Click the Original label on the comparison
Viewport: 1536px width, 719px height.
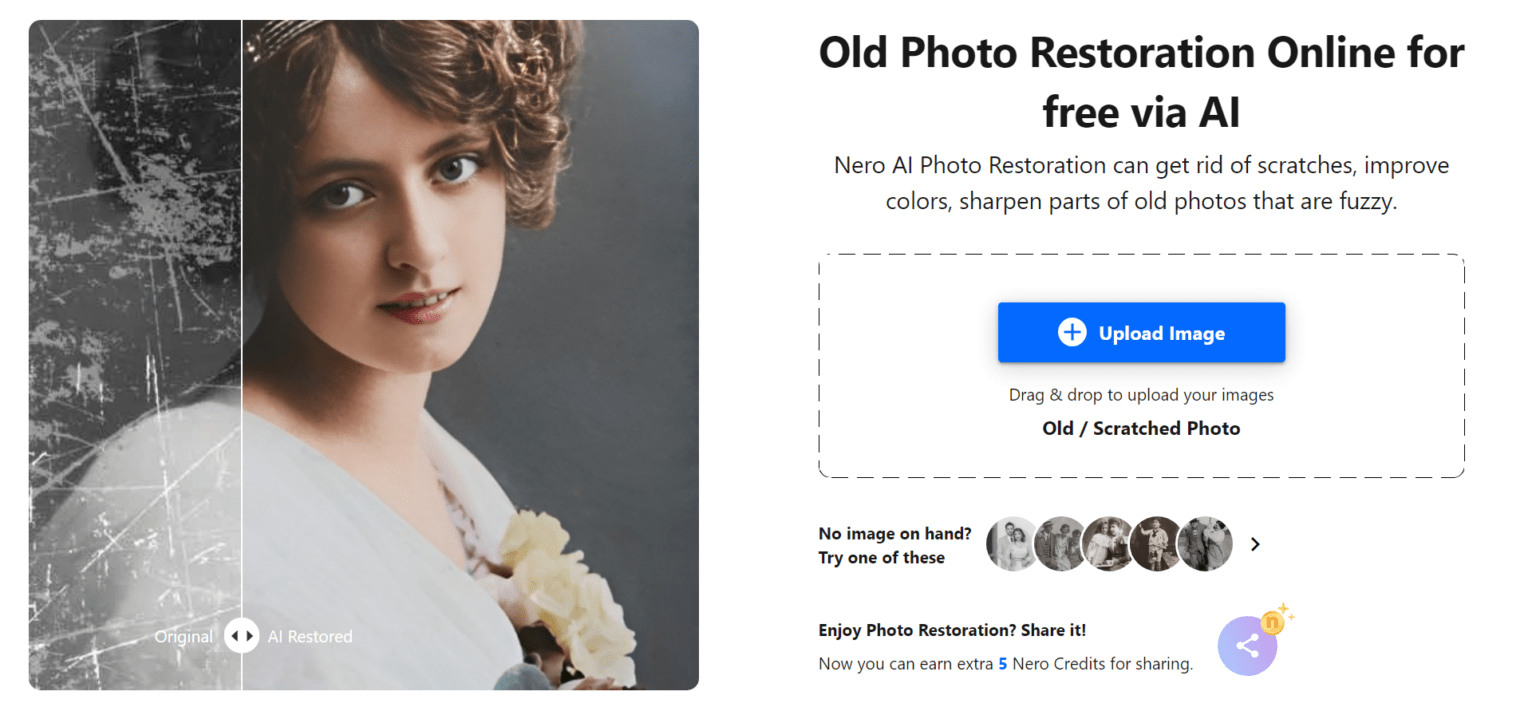[x=184, y=636]
